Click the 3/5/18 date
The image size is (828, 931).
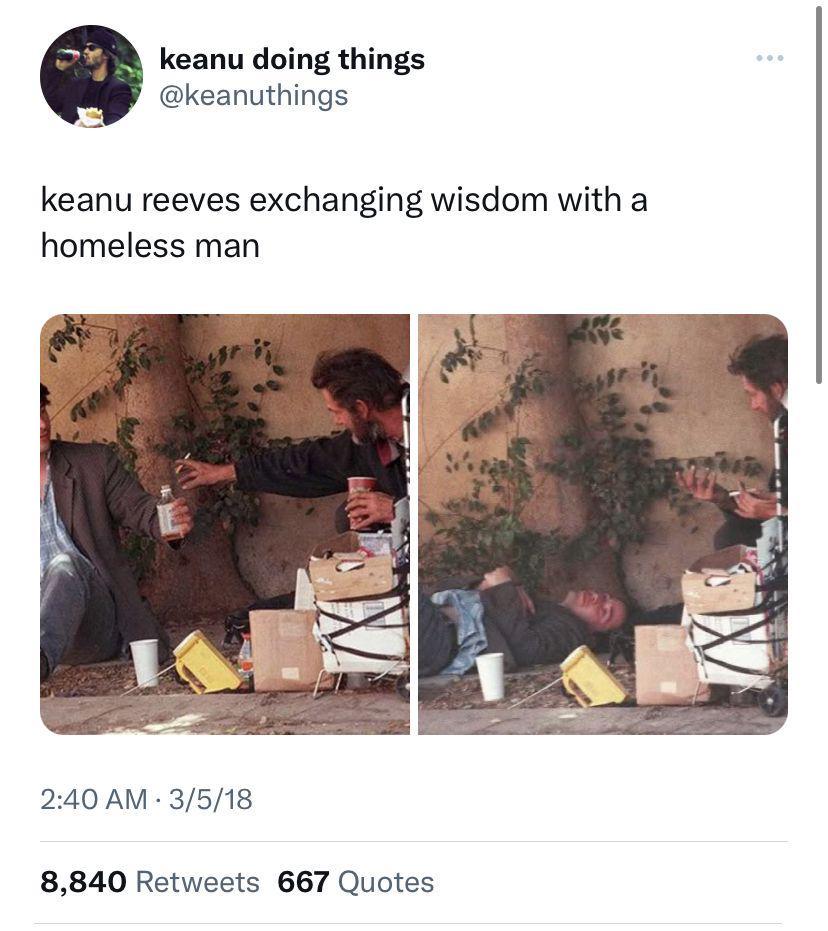pyautogui.click(x=211, y=799)
